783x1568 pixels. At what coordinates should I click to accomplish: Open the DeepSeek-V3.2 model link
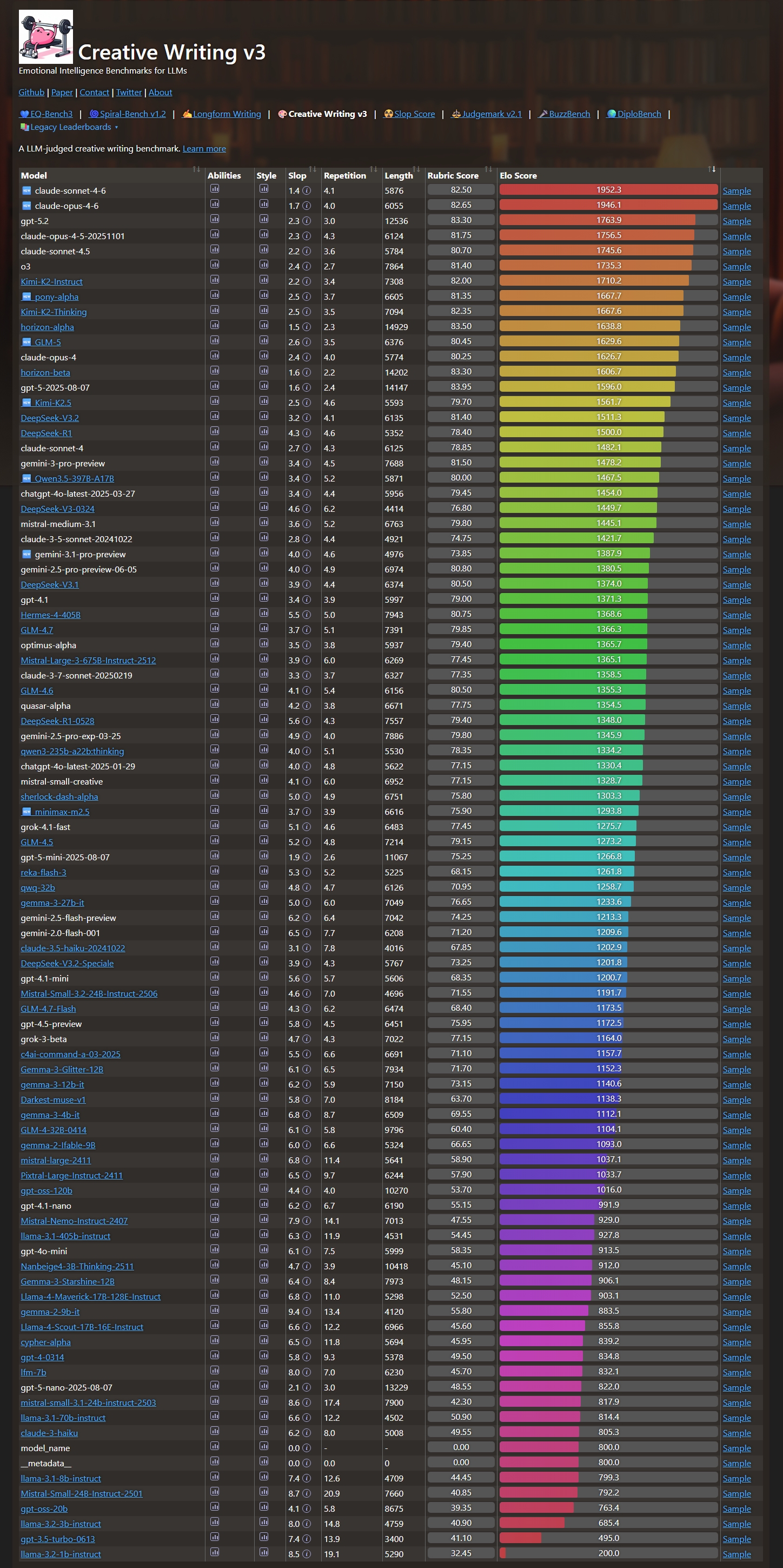(50, 418)
